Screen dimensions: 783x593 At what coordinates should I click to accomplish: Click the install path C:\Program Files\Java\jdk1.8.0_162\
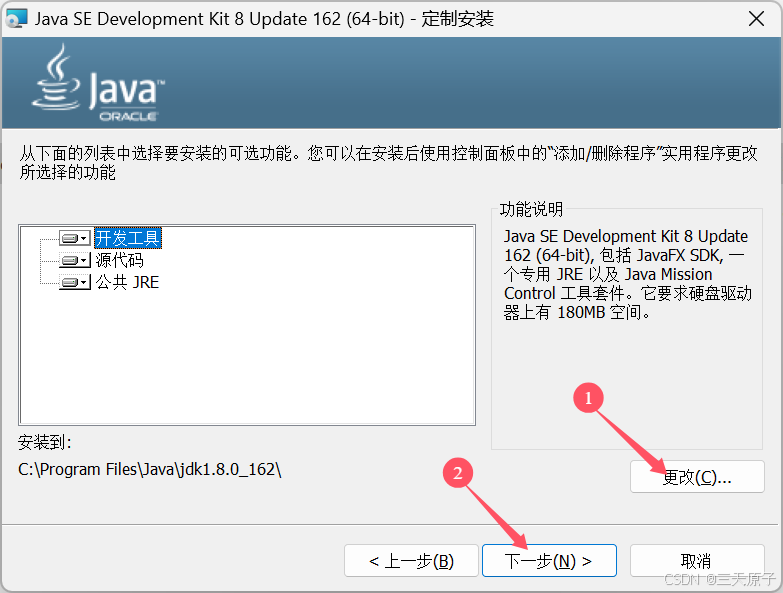pyautogui.click(x=150, y=470)
